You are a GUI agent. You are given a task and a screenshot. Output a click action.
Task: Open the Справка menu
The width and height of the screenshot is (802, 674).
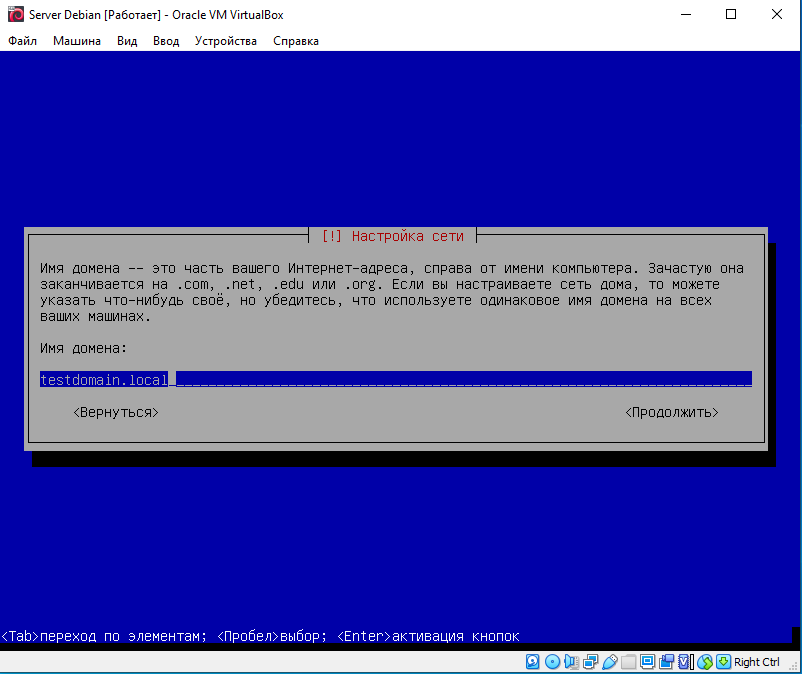pyautogui.click(x=296, y=41)
